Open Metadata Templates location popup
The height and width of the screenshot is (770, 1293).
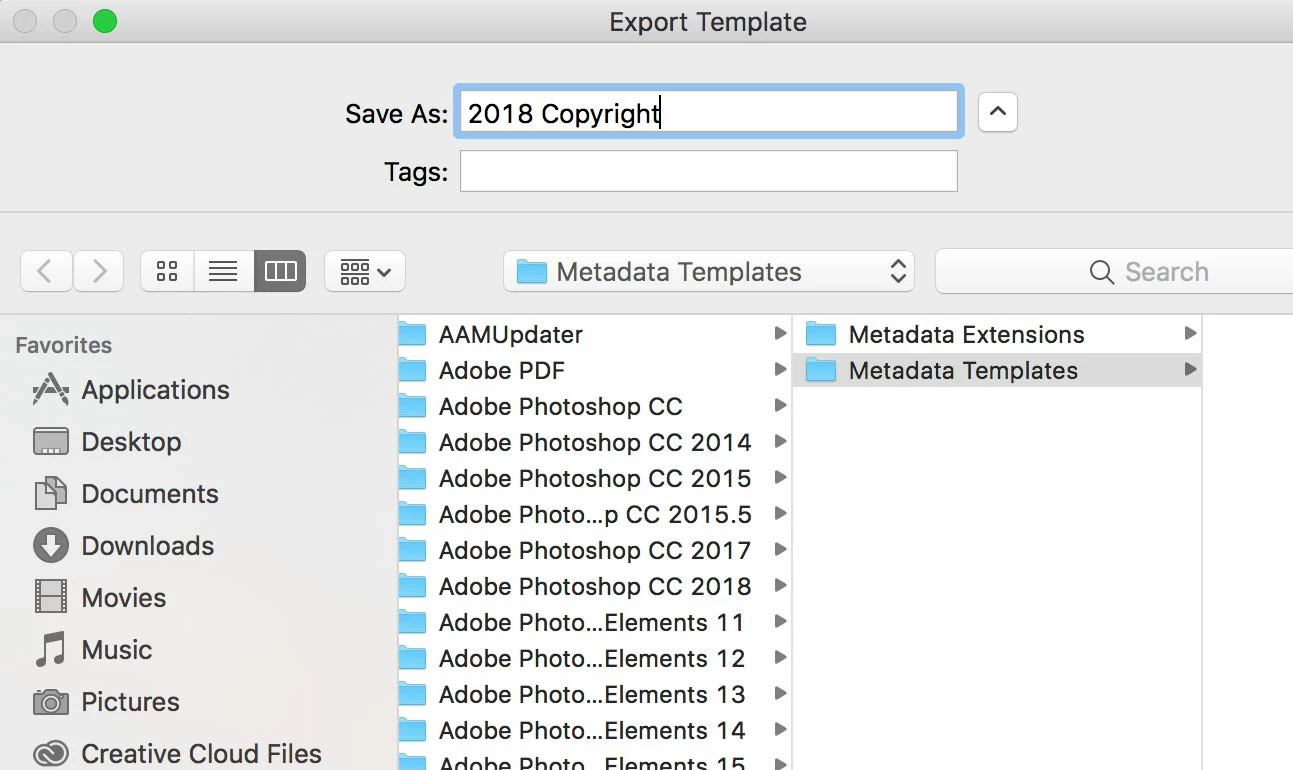[x=709, y=271]
